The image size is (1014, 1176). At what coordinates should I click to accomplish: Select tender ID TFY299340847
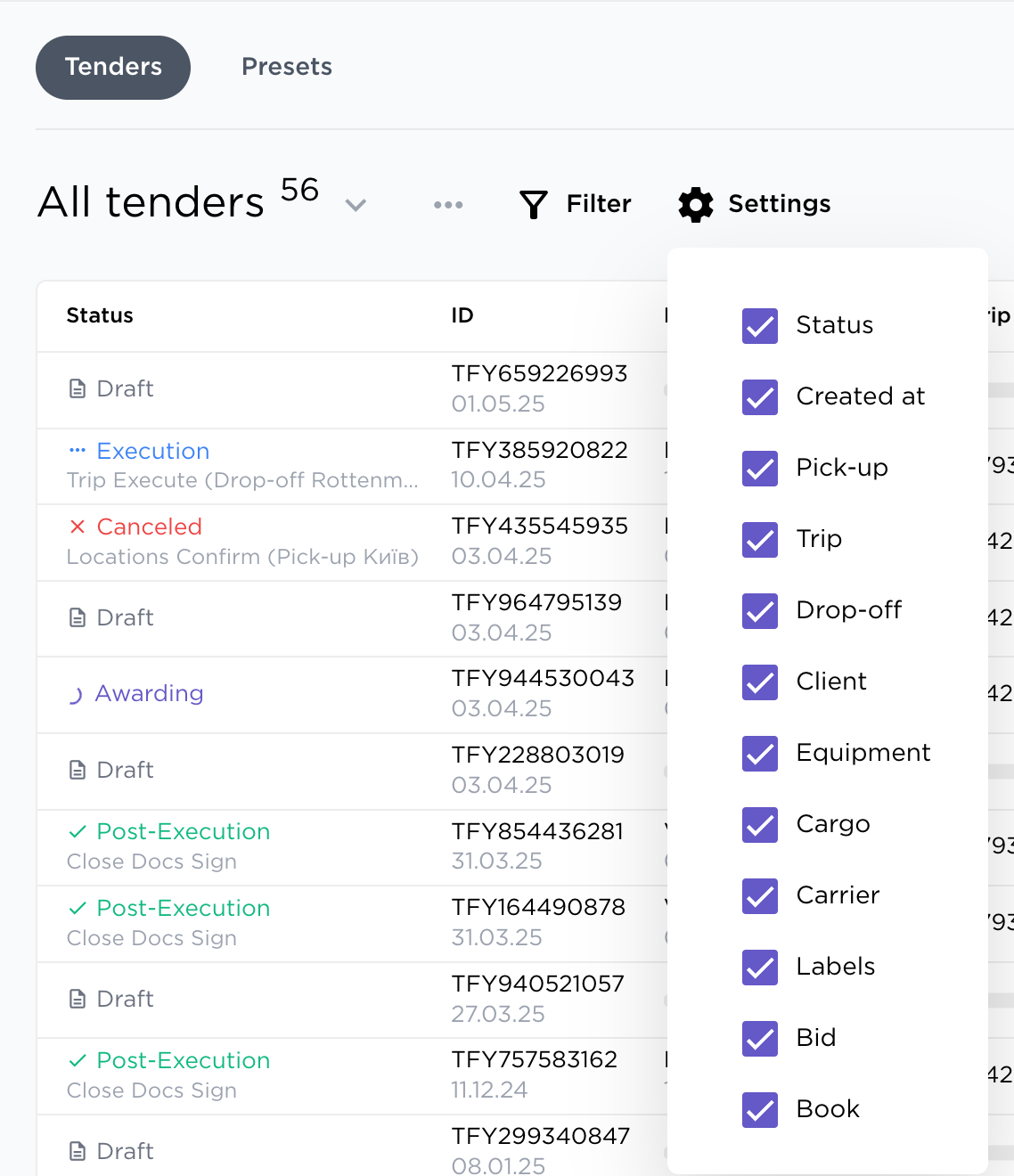click(541, 1136)
